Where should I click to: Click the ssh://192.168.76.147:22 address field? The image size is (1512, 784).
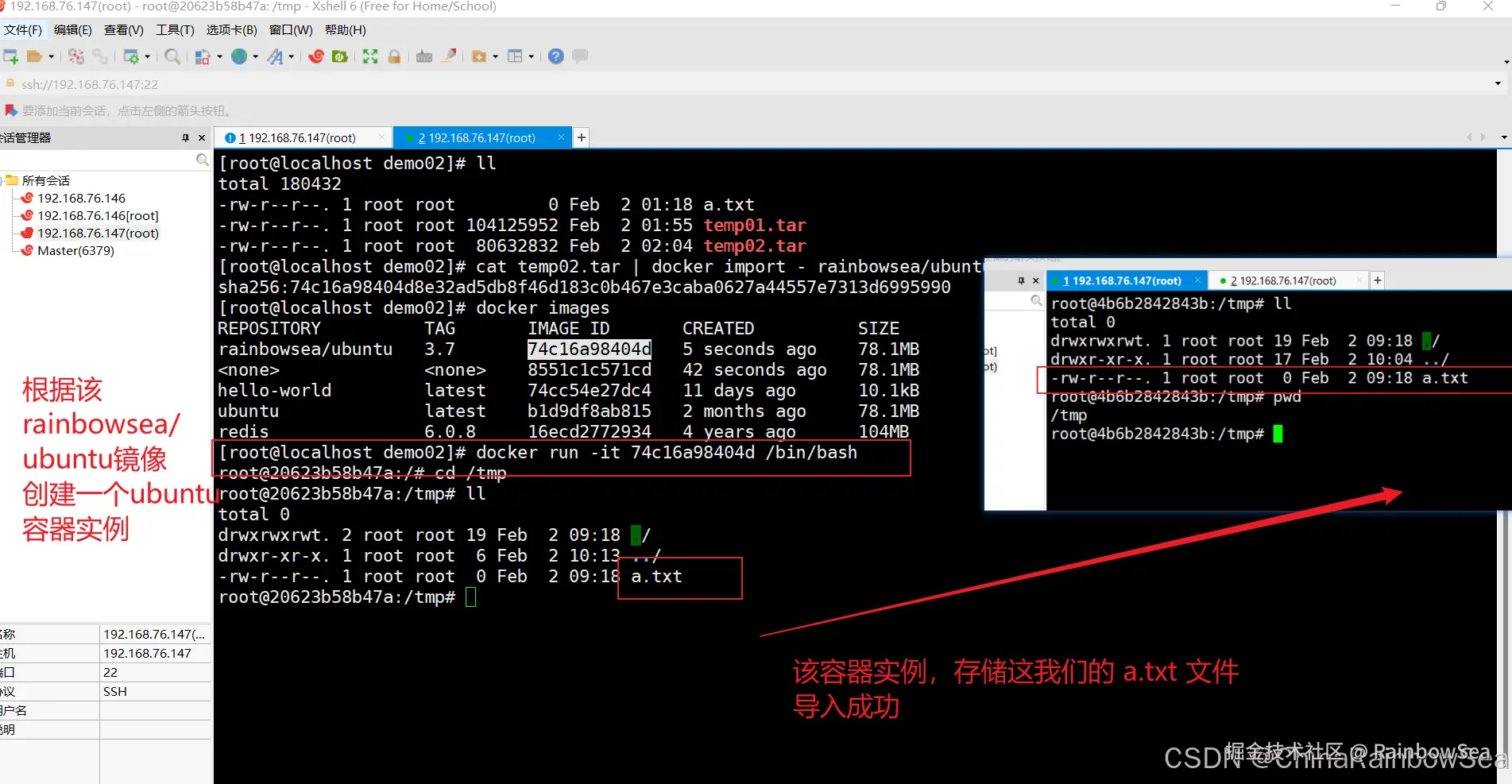pyautogui.click(x=90, y=84)
